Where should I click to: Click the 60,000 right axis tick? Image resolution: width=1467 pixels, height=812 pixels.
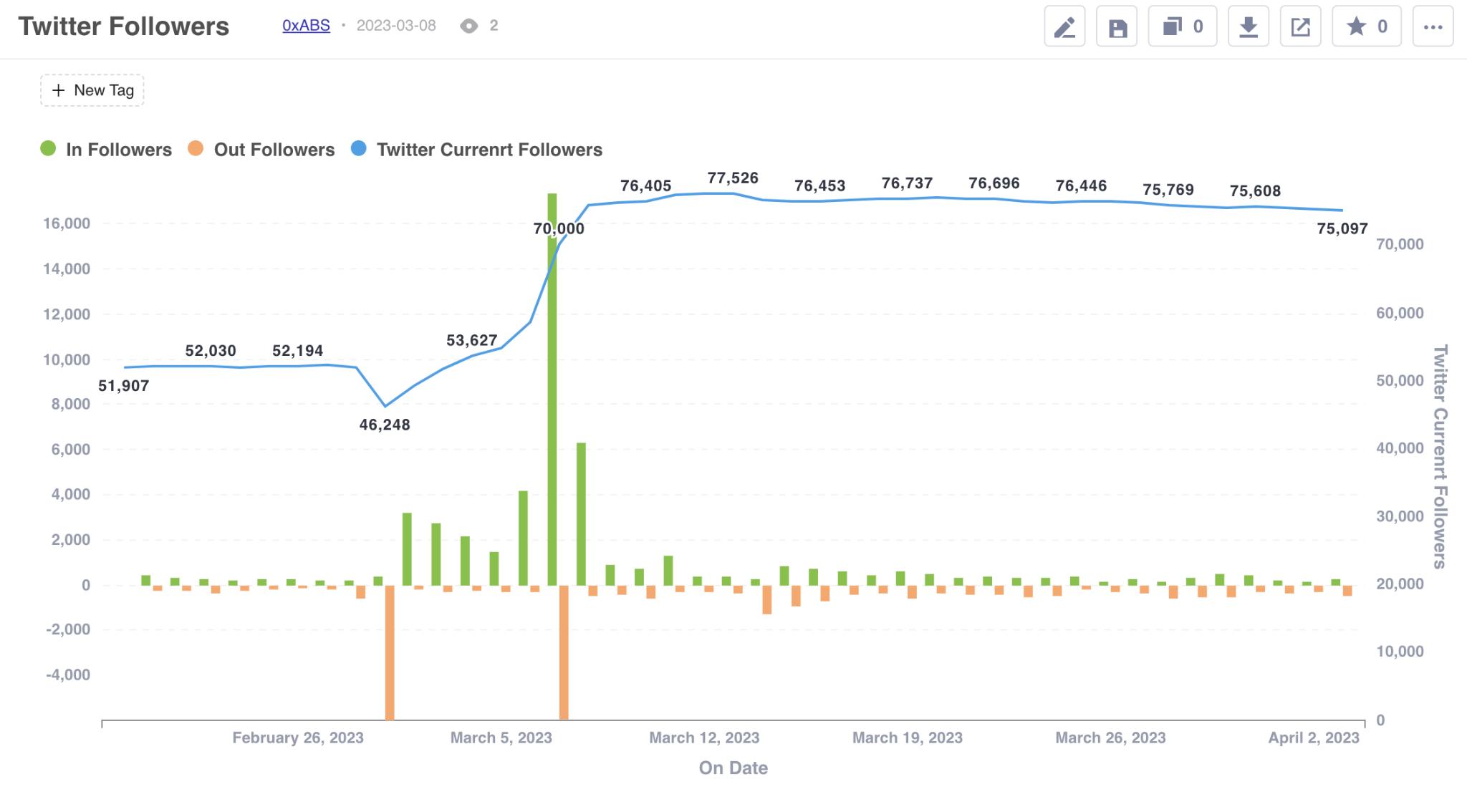tap(1400, 314)
